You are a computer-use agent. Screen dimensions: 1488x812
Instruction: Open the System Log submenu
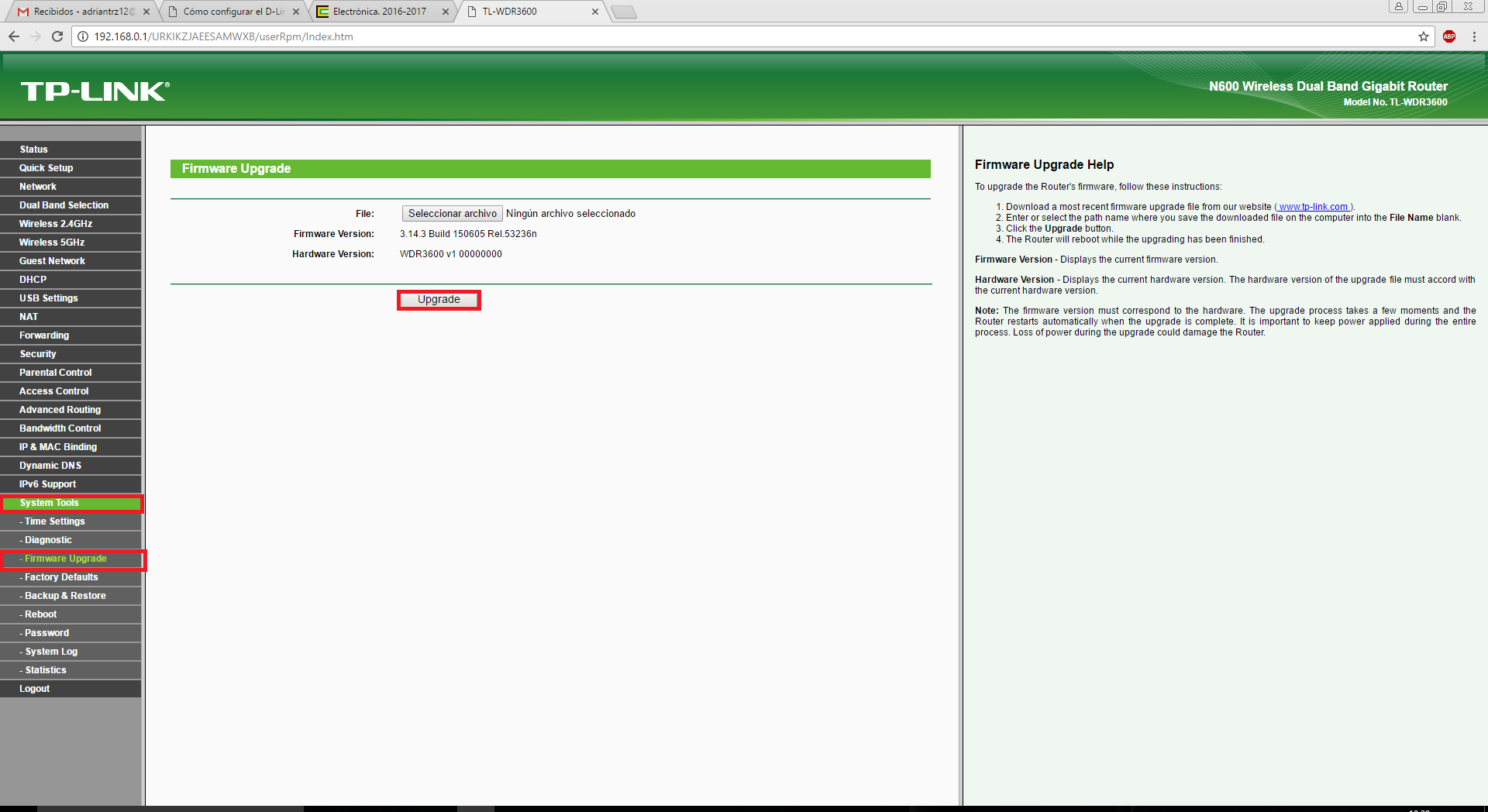(71, 652)
